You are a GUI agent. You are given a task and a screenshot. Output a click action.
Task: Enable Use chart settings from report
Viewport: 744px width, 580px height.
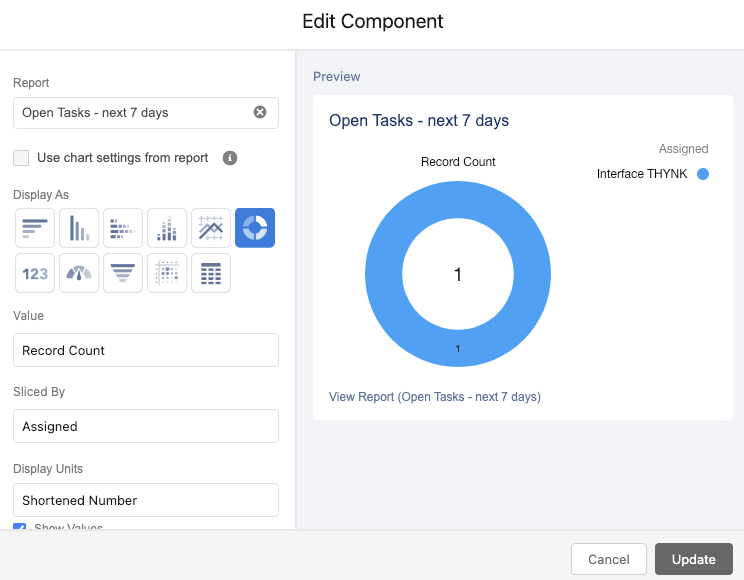coord(21,158)
